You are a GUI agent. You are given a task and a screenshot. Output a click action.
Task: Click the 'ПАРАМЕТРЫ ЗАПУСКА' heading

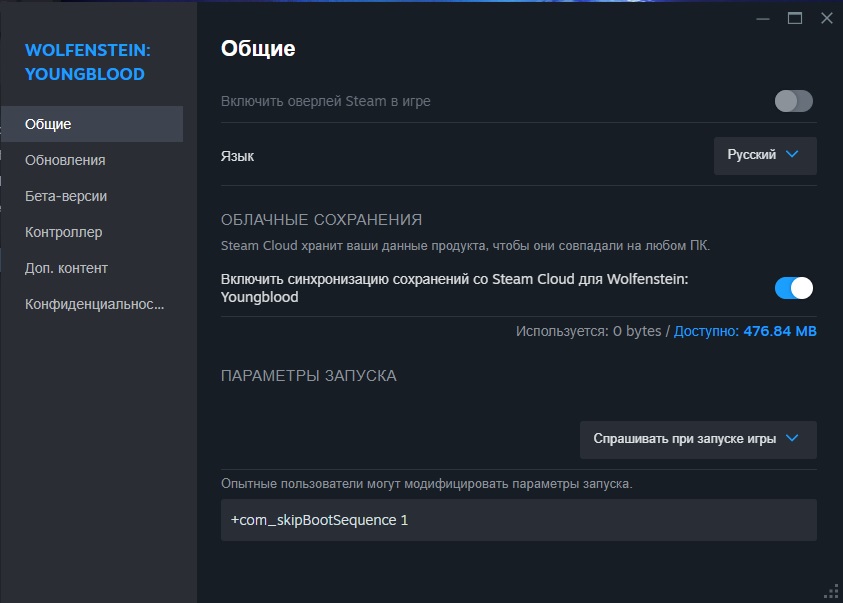click(x=309, y=376)
